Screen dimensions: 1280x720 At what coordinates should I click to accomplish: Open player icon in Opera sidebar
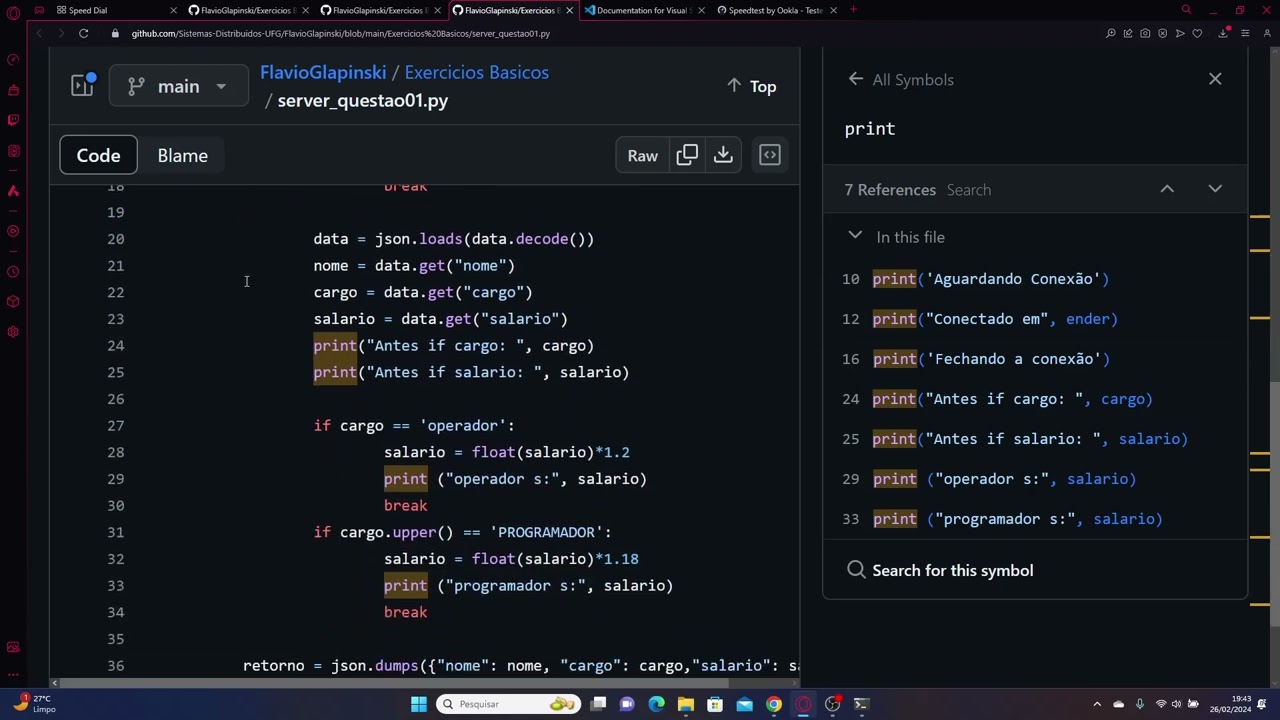click(x=13, y=232)
